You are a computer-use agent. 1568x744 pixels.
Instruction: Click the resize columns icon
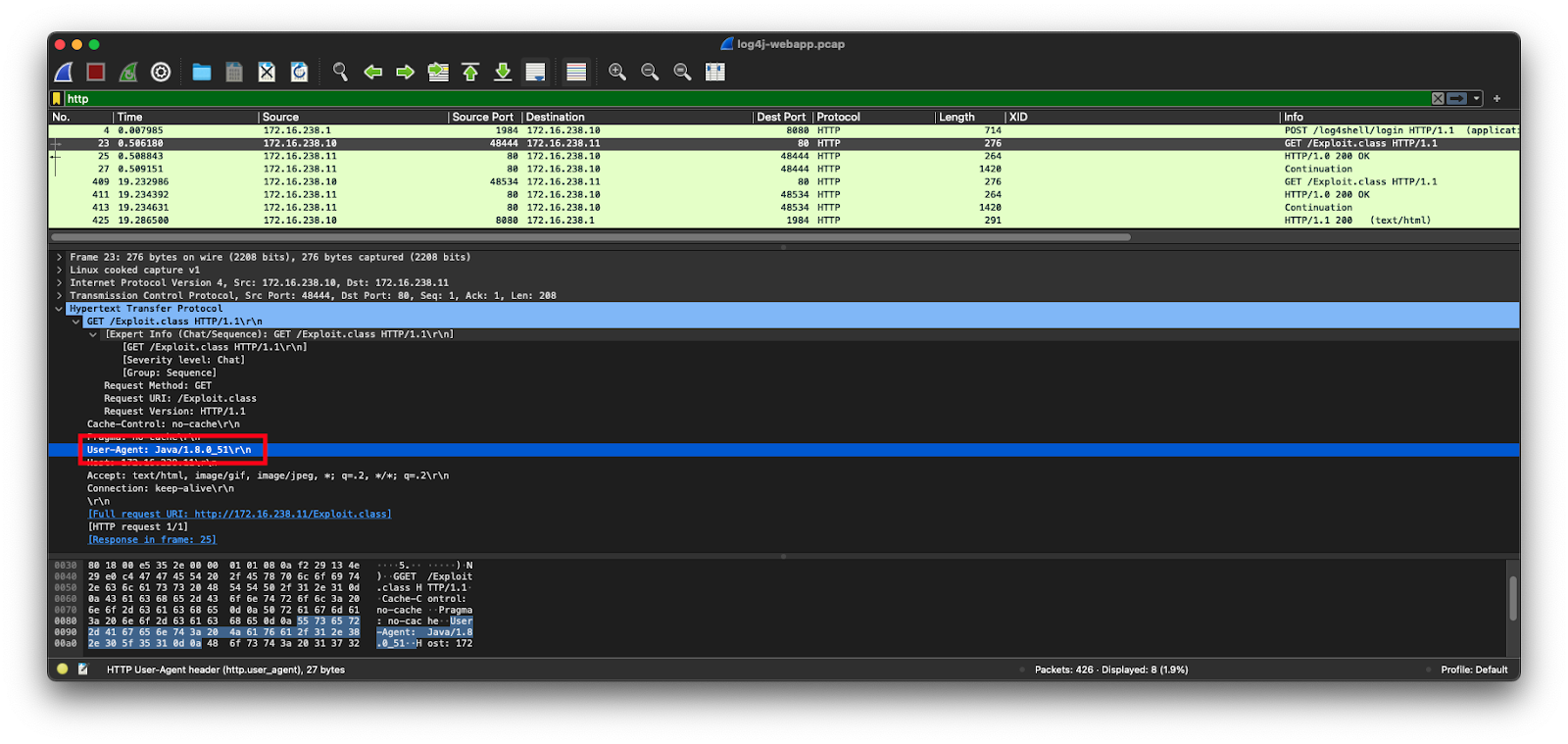point(715,72)
